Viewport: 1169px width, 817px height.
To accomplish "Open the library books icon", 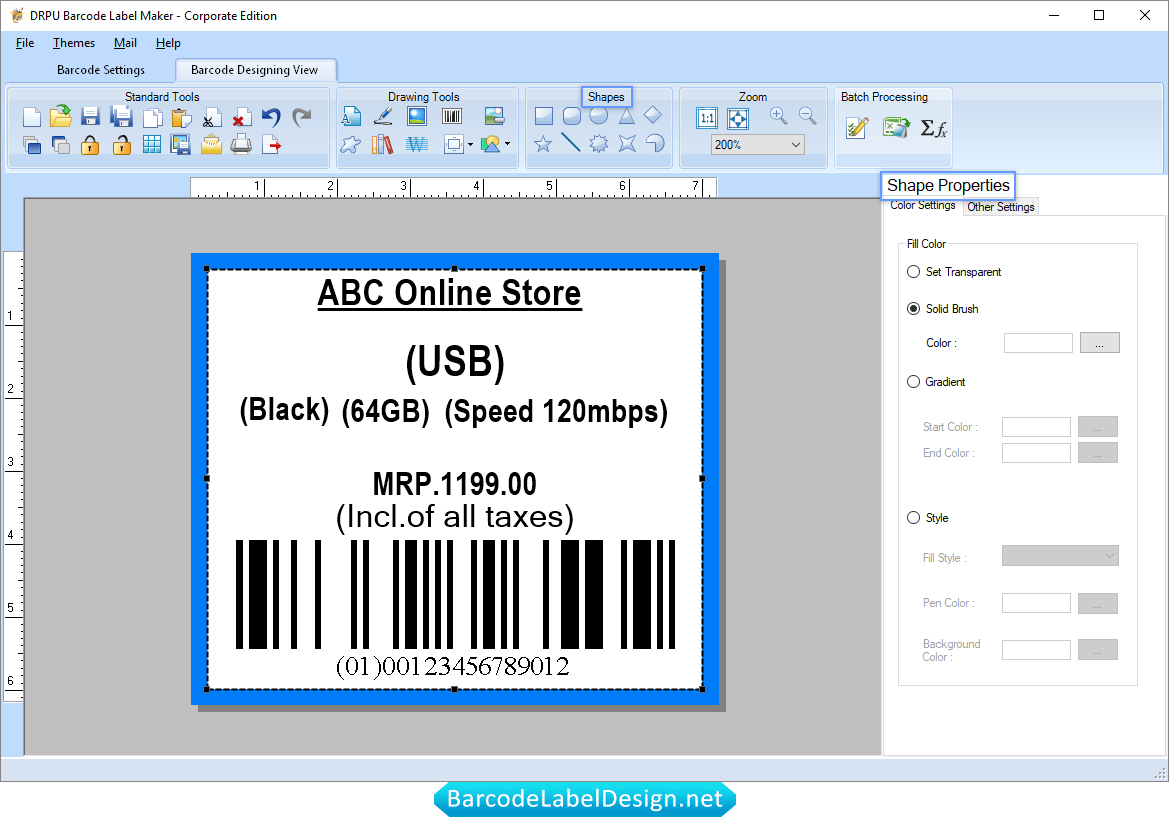I will [x=382, y=144].
